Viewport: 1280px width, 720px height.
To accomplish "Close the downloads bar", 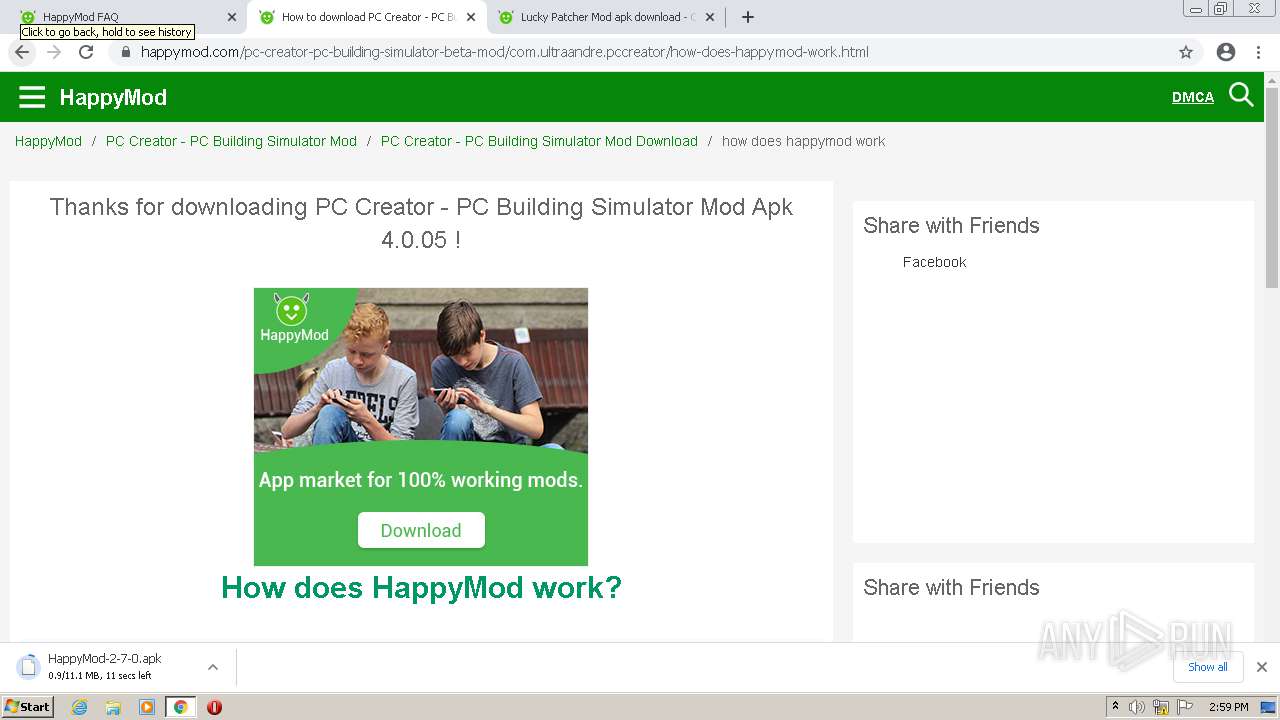I will pyautogui.click(x=1262, y=667).
